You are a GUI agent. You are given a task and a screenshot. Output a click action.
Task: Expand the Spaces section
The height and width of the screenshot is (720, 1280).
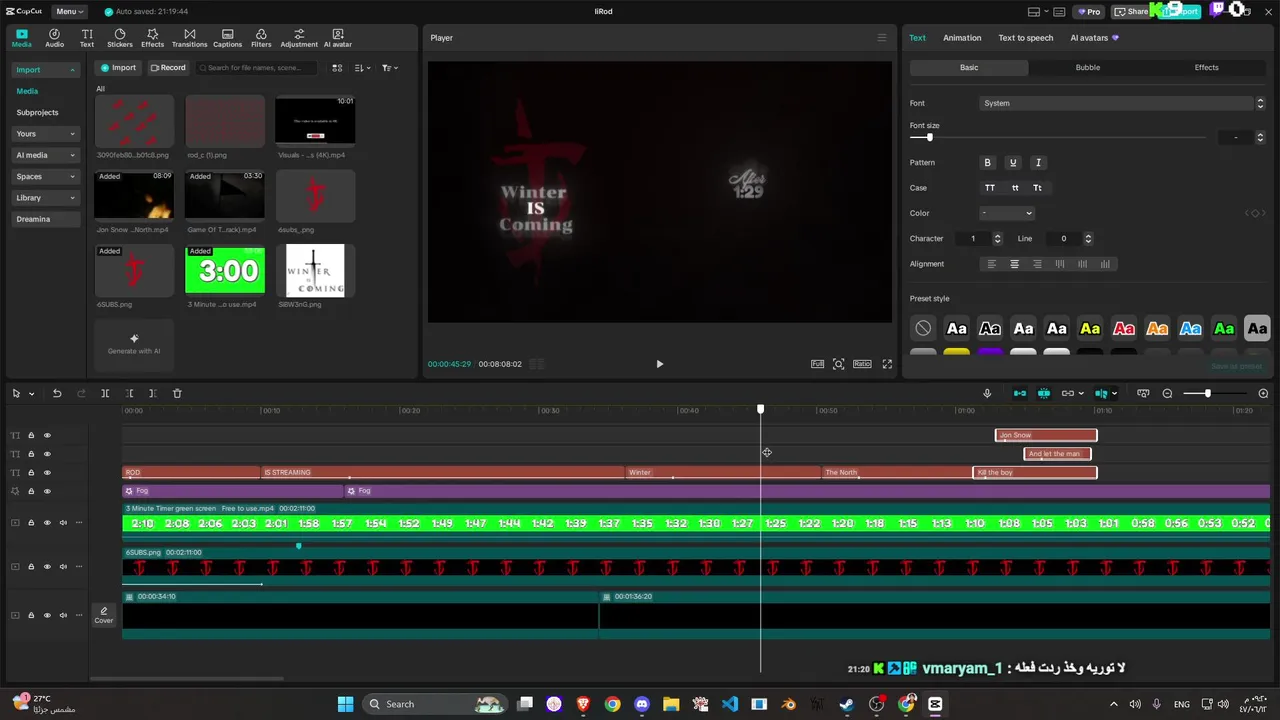(47, 176)
